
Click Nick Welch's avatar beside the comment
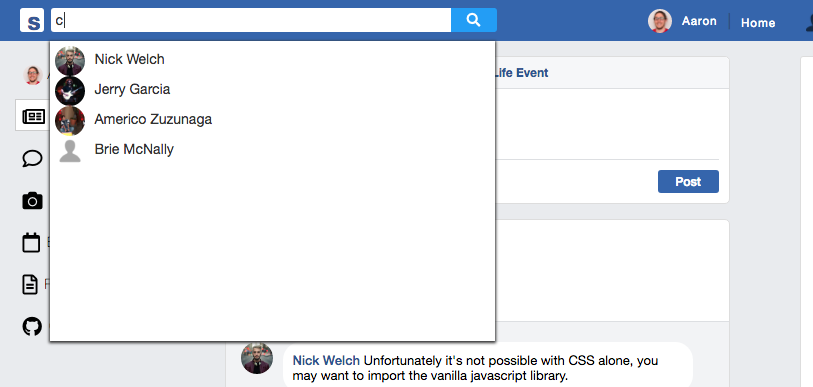(257, 358)
